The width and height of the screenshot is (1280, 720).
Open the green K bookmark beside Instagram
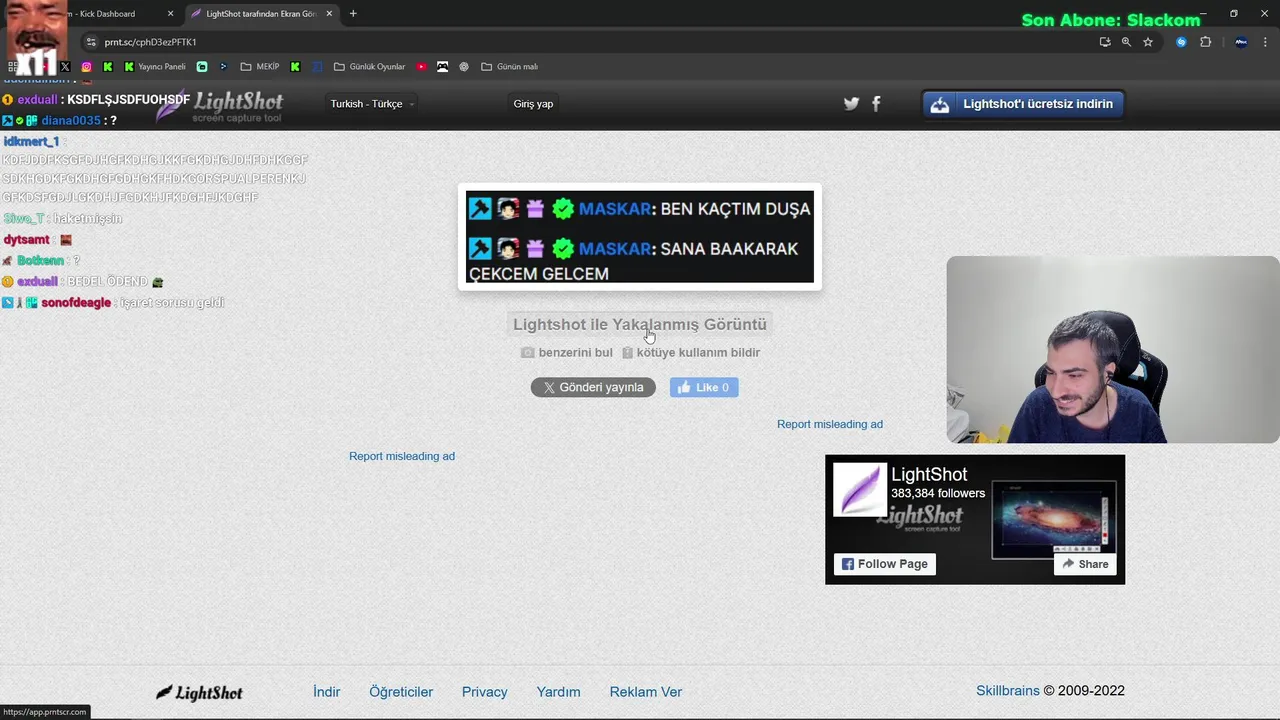tap(108, 67)
